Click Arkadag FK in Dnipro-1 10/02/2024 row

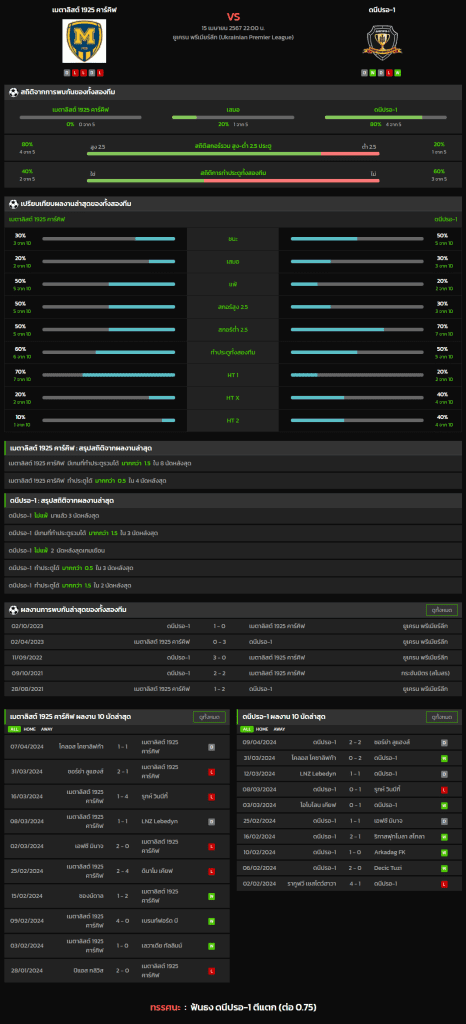pyautogui.click(x=389, y=852)
